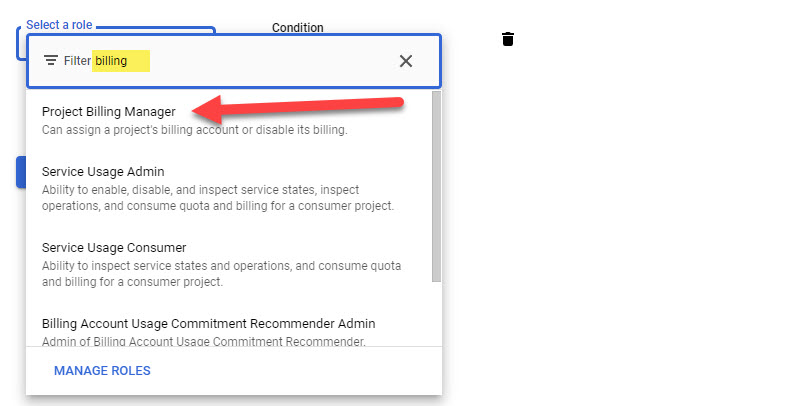Select Billing Account Usage Commitment Recommender Admin

click(x=208, y=324)
